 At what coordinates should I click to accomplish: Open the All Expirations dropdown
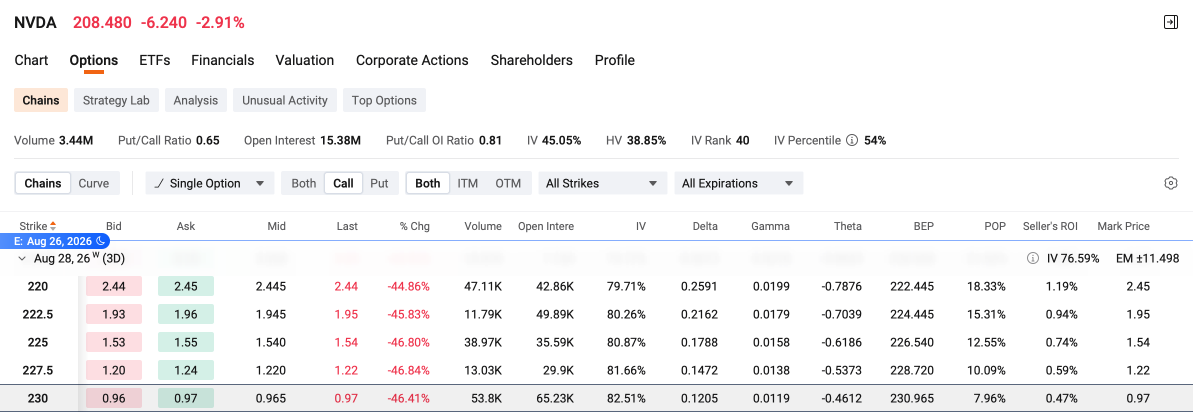click(x=739, y=183)
